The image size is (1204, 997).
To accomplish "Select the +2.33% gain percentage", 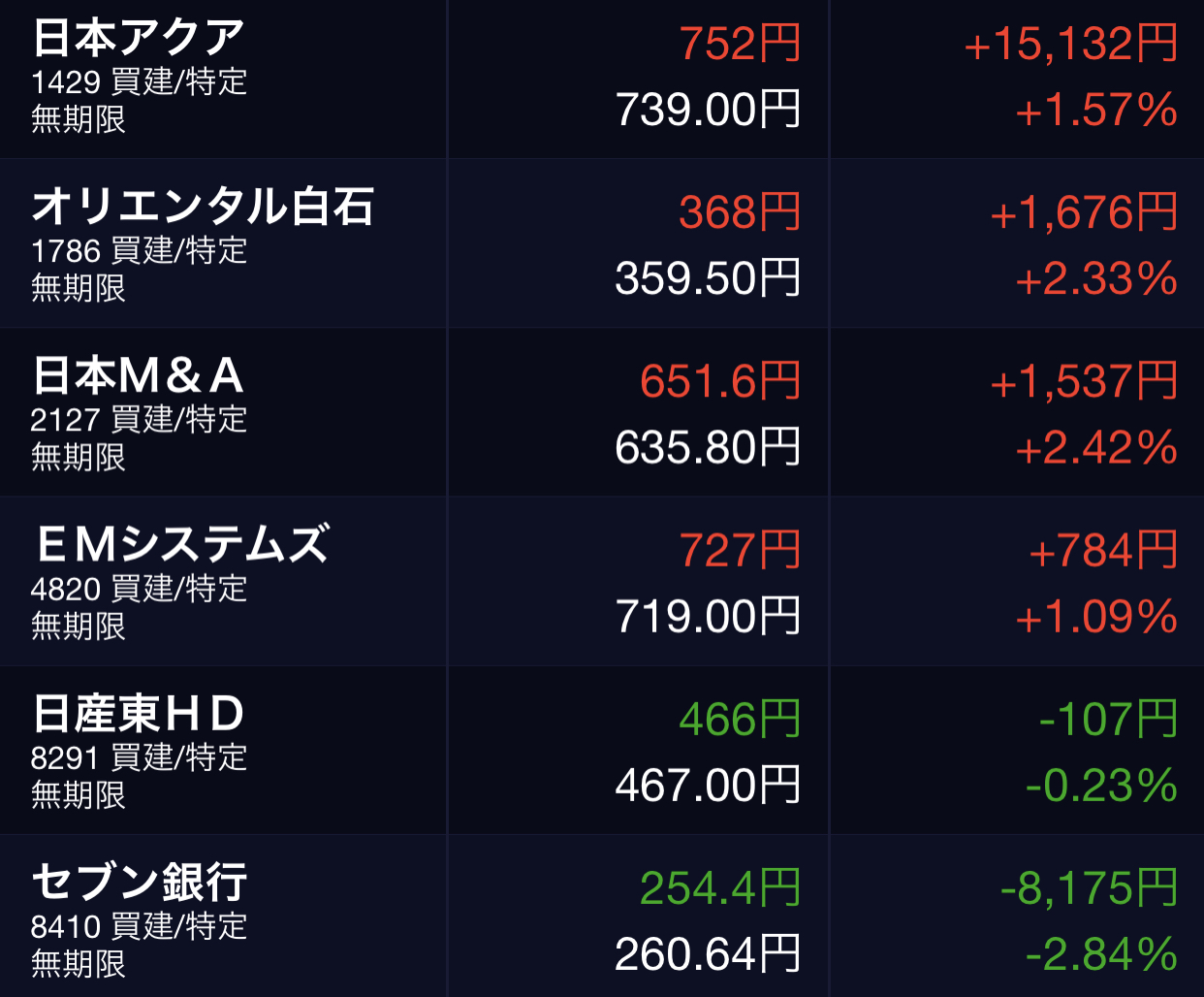I will (x=1096, y=279).
